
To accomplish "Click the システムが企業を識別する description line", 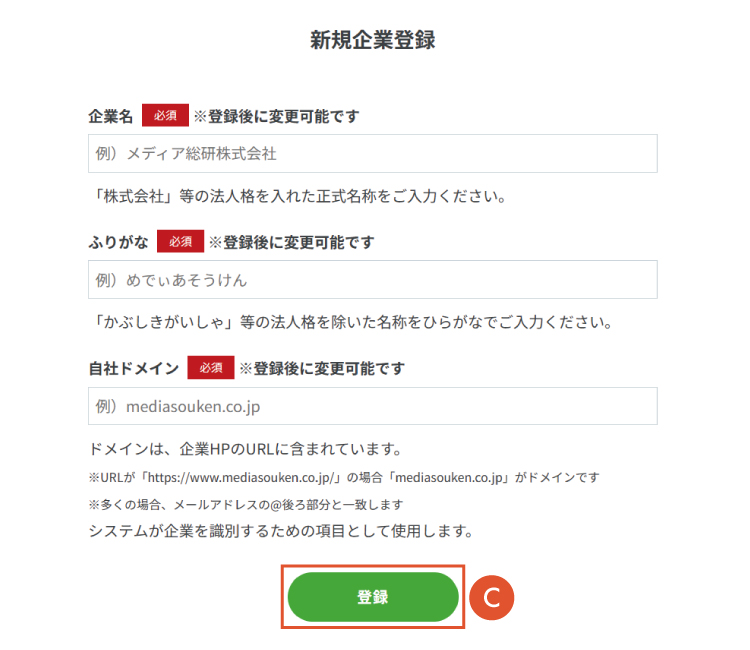I will click(x=280, y=530).
